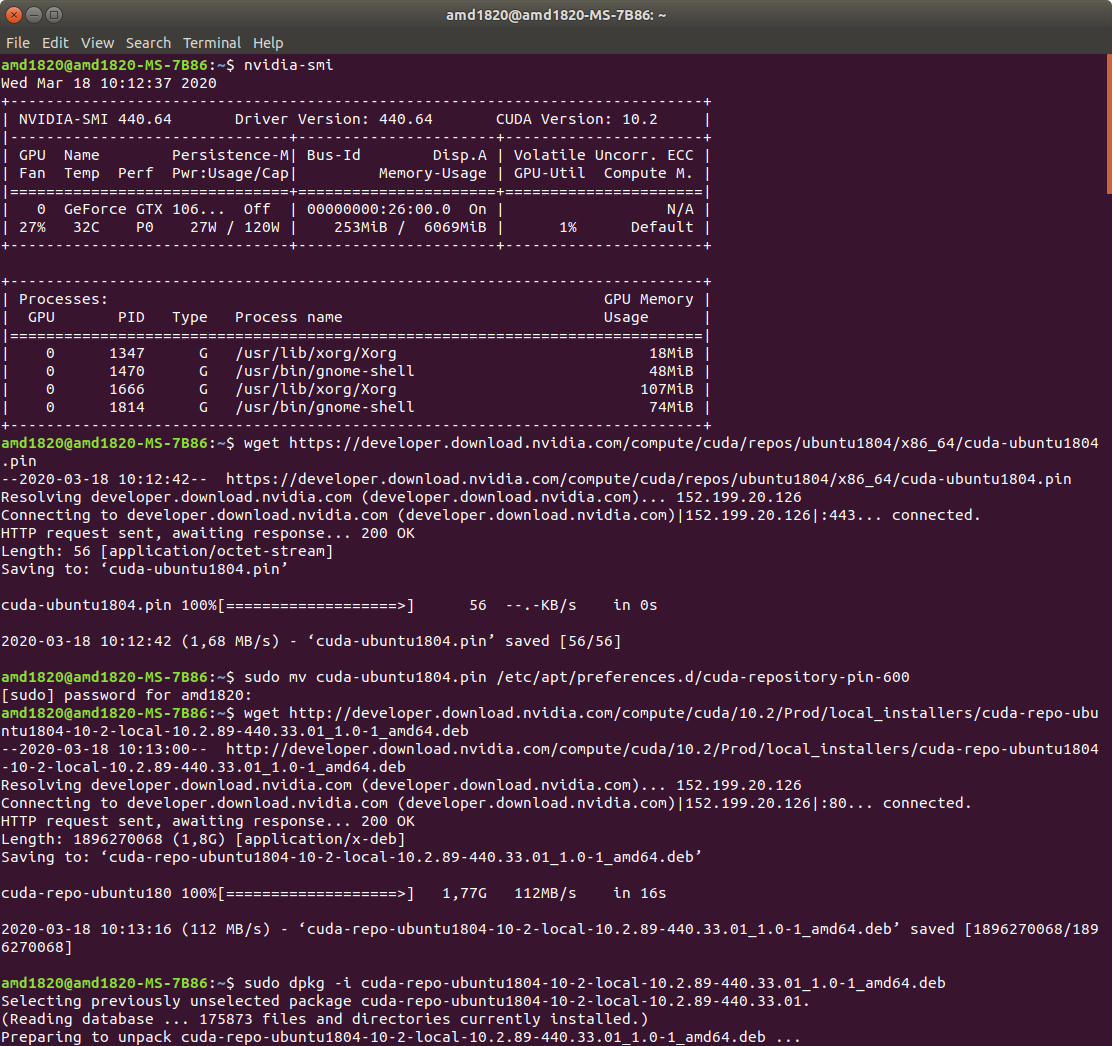
Task: Click power usage '27W / 120W'
Action: pyautogui.click(x=235, y=227)
